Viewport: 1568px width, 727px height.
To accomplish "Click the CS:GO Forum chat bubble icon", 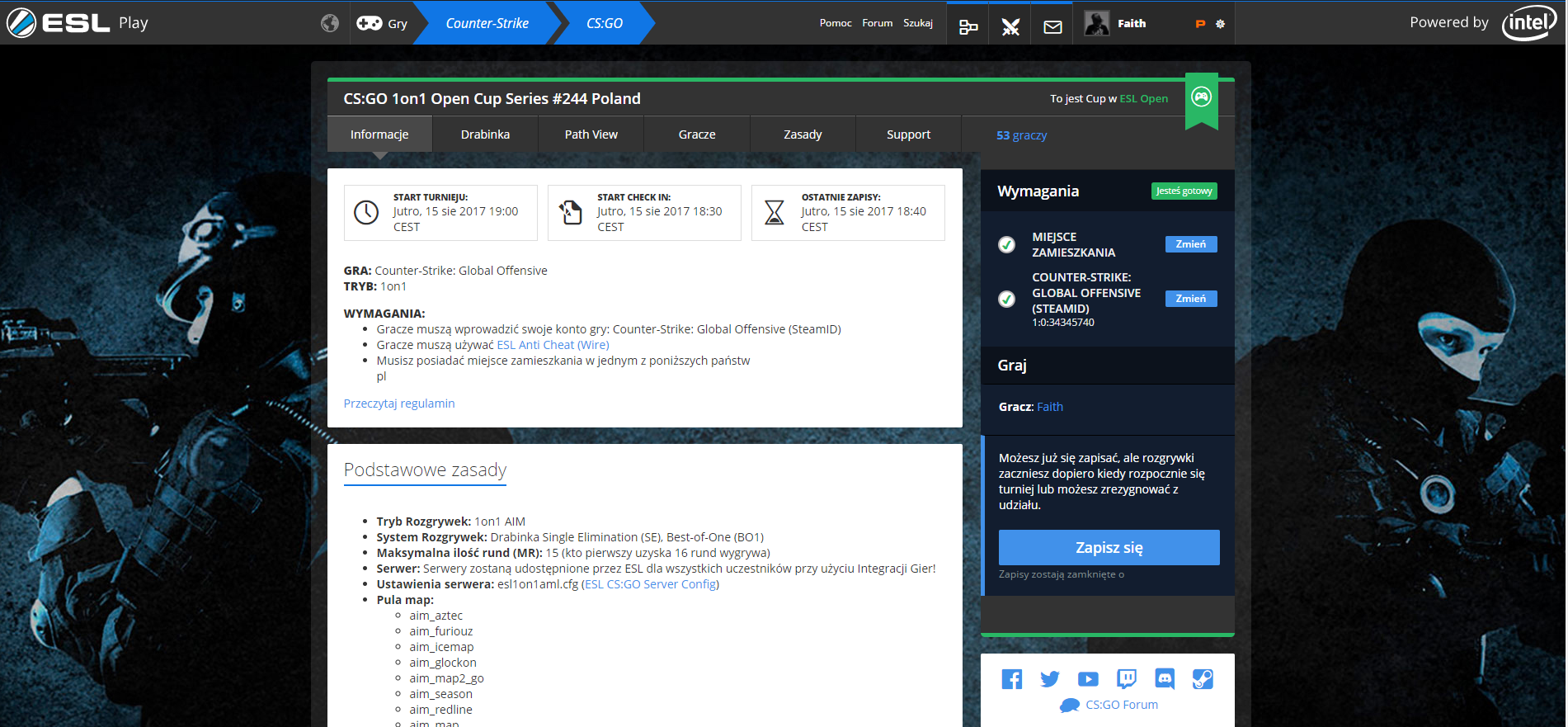I will (x=1070, y=706).
